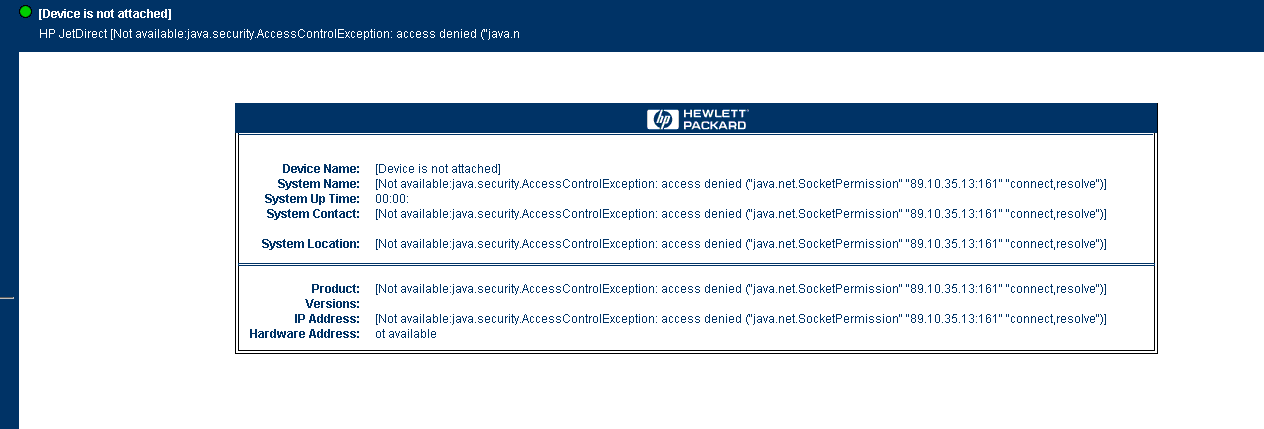
Task: Click the Device Name value in the table
Action: click(438, 169)
